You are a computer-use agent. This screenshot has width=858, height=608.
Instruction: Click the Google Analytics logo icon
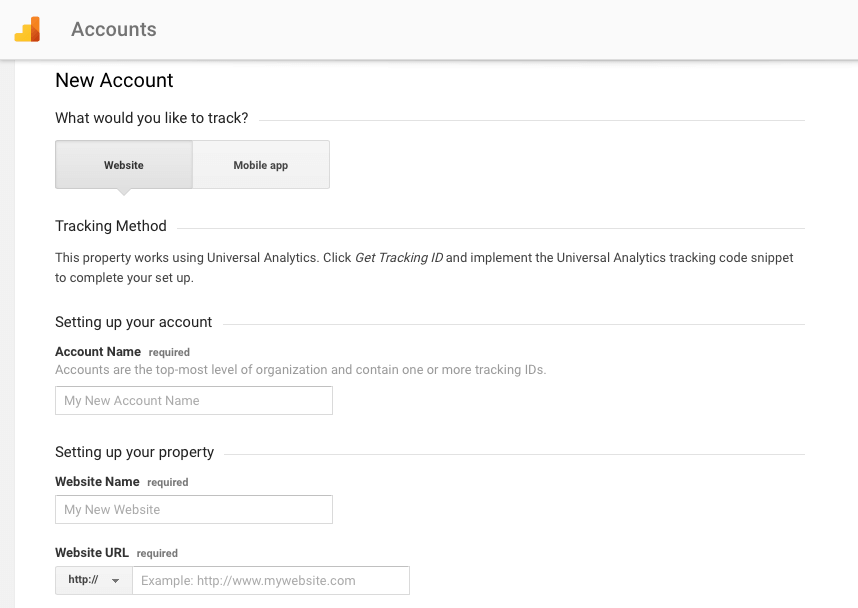(x=27, y=30)
